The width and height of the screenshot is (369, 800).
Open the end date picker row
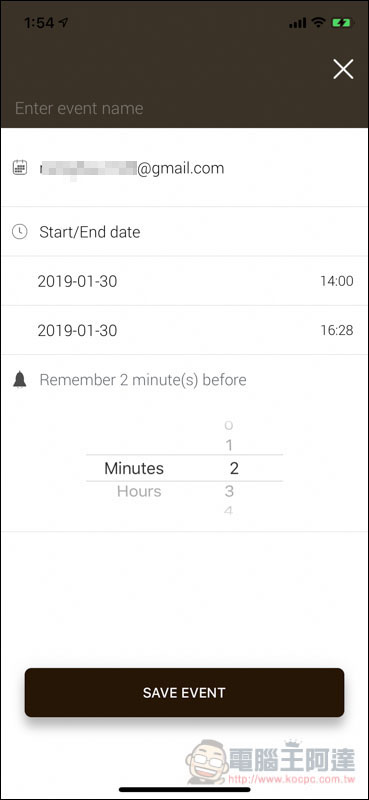[184, 330]
